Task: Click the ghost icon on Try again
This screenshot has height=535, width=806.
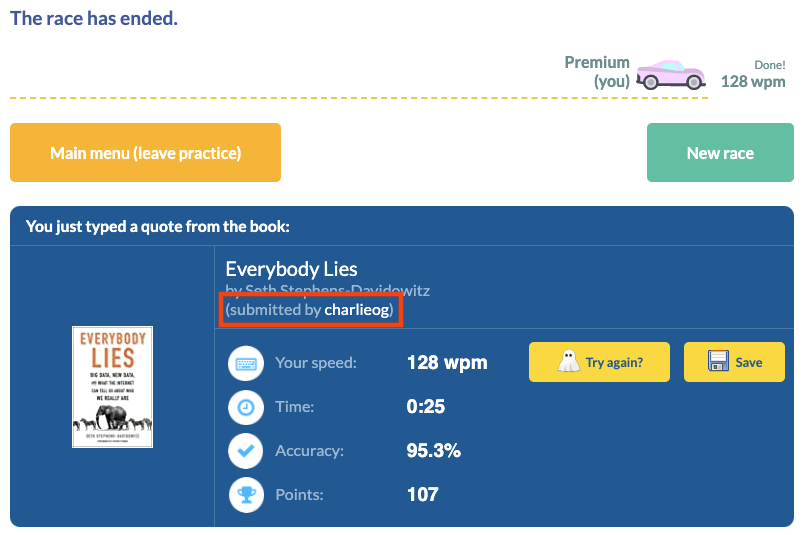Action: (568, 363)
